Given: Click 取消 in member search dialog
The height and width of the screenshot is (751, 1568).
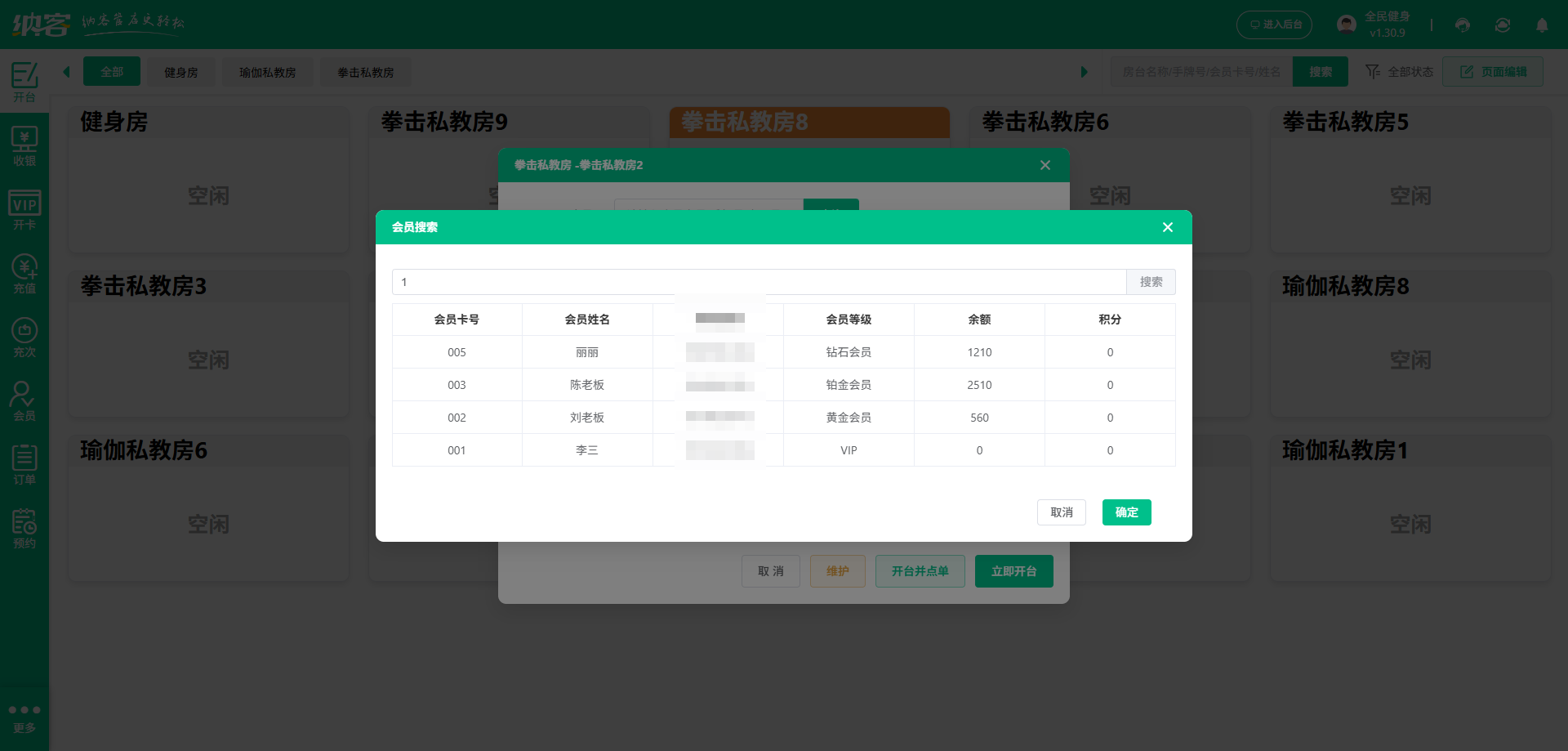Looking at the screenshot, I should (x=1061, y=512).
